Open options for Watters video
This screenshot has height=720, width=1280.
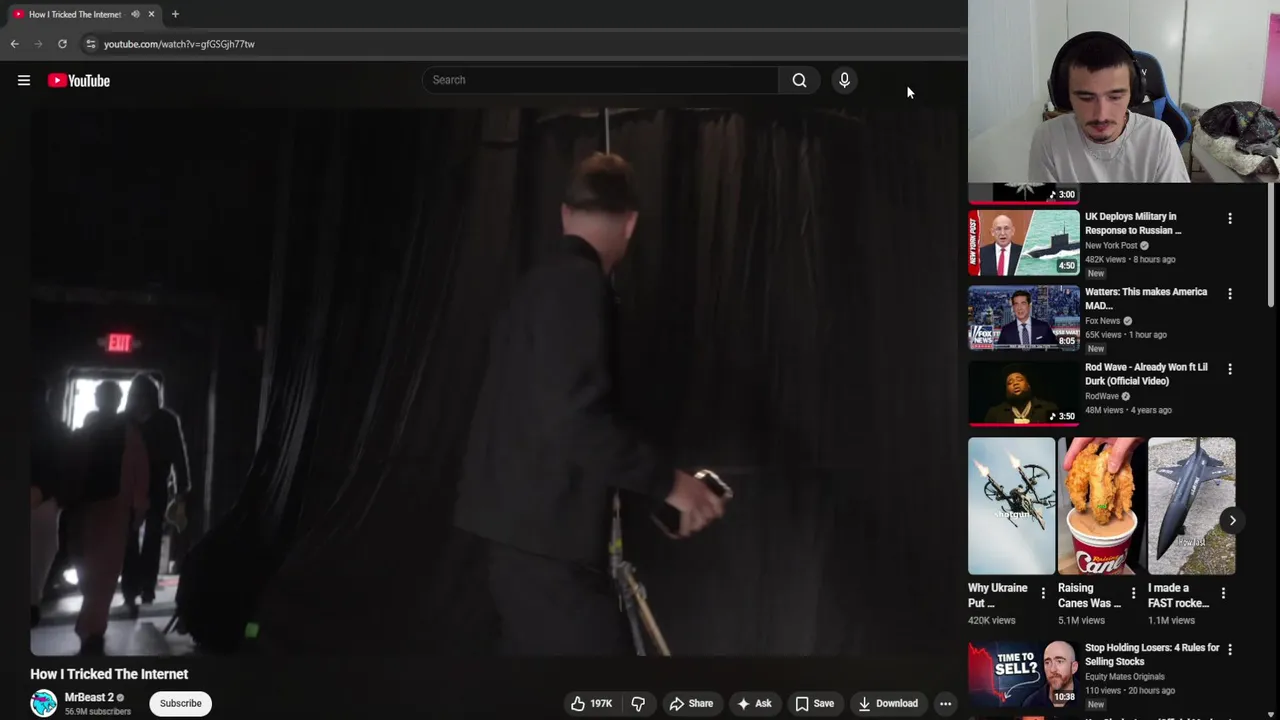click(1230, 294)
